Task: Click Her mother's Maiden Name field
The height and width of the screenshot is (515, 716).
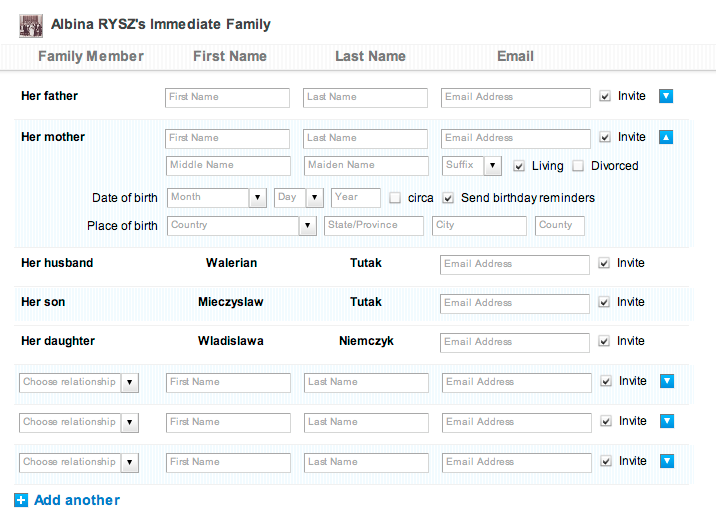Action: click(x=366, y=166)
